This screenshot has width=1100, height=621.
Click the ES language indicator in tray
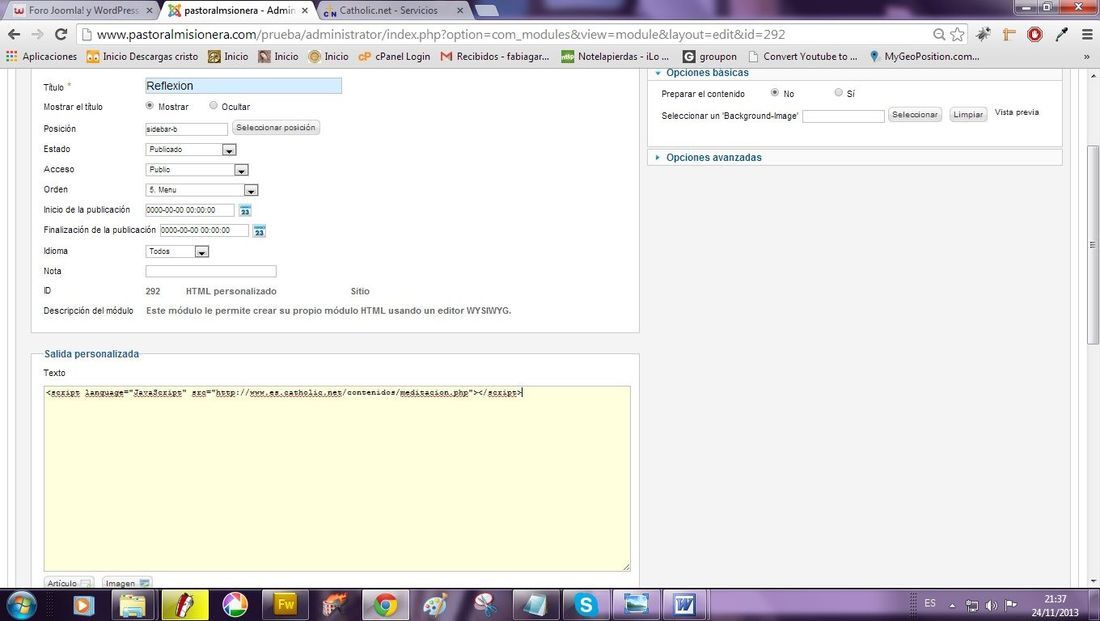pos(930,603)
